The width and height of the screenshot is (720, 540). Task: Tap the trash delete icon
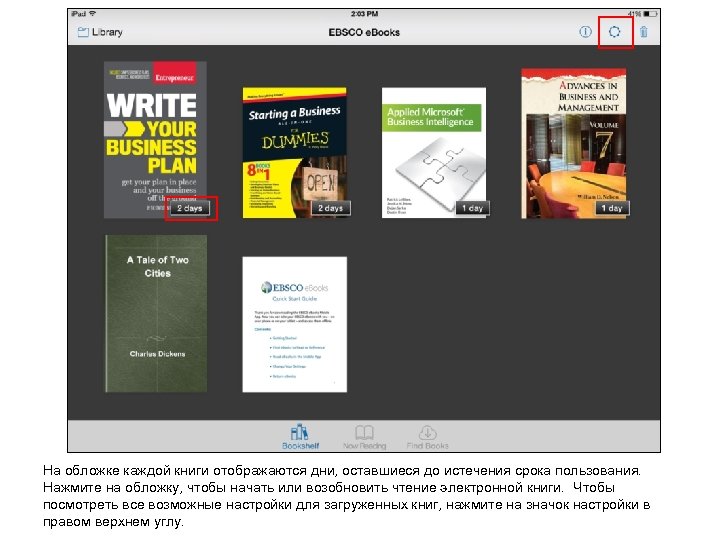(644, 32)
